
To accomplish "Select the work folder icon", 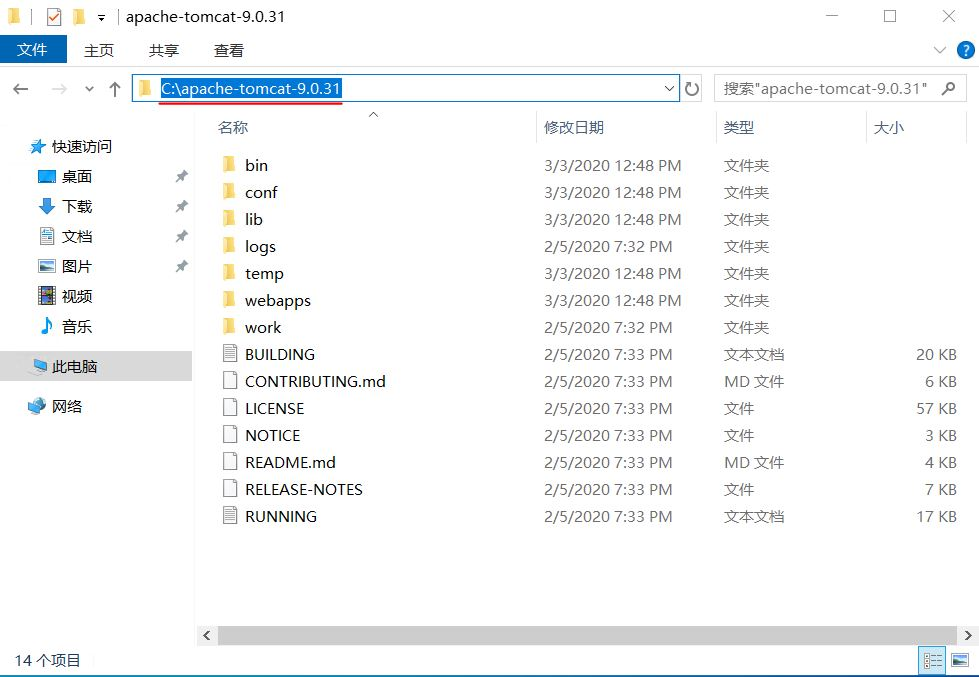I will [x=229, y=326].
